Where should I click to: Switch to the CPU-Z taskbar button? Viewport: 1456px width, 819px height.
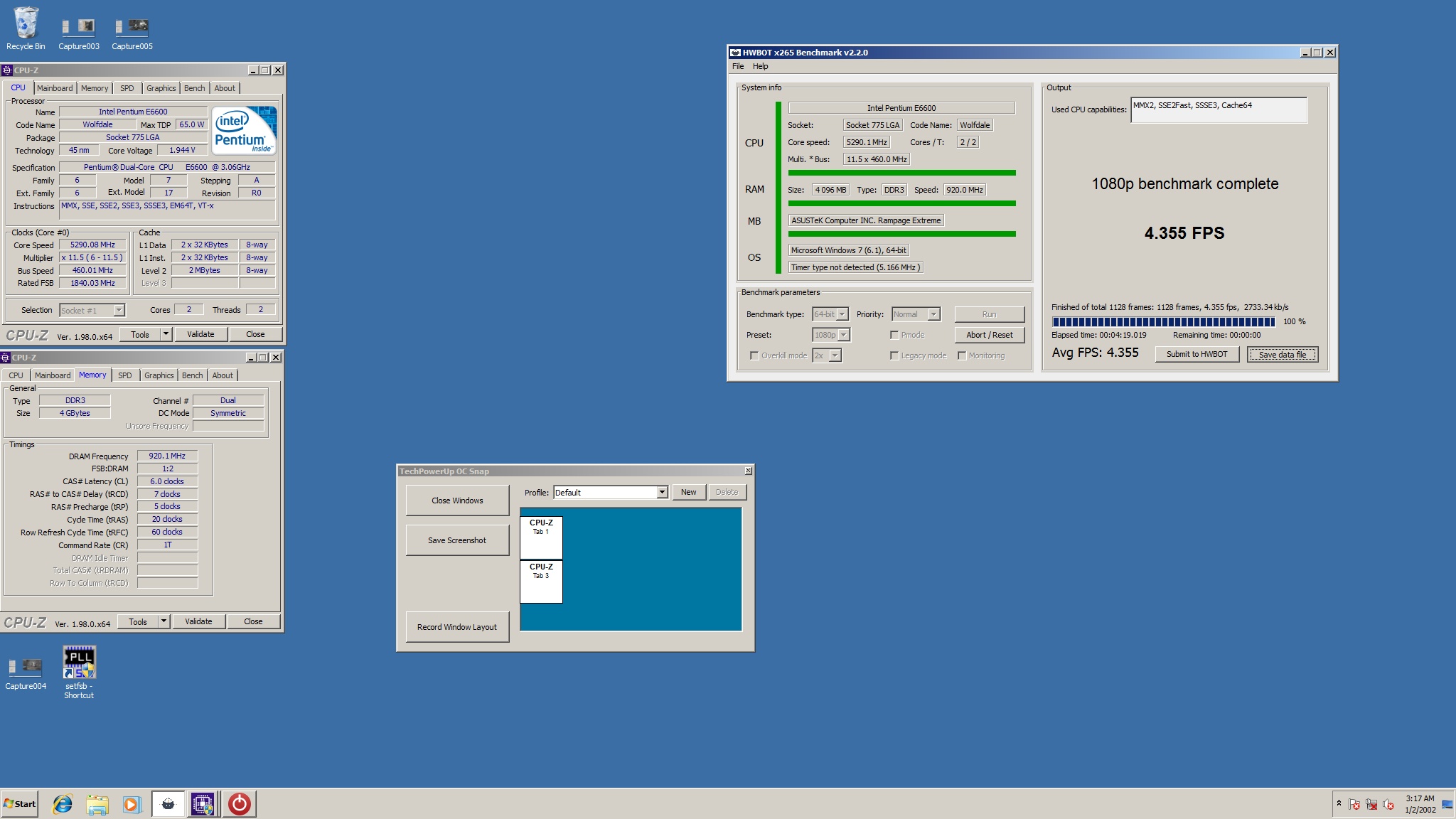click(x=203, y=804)
